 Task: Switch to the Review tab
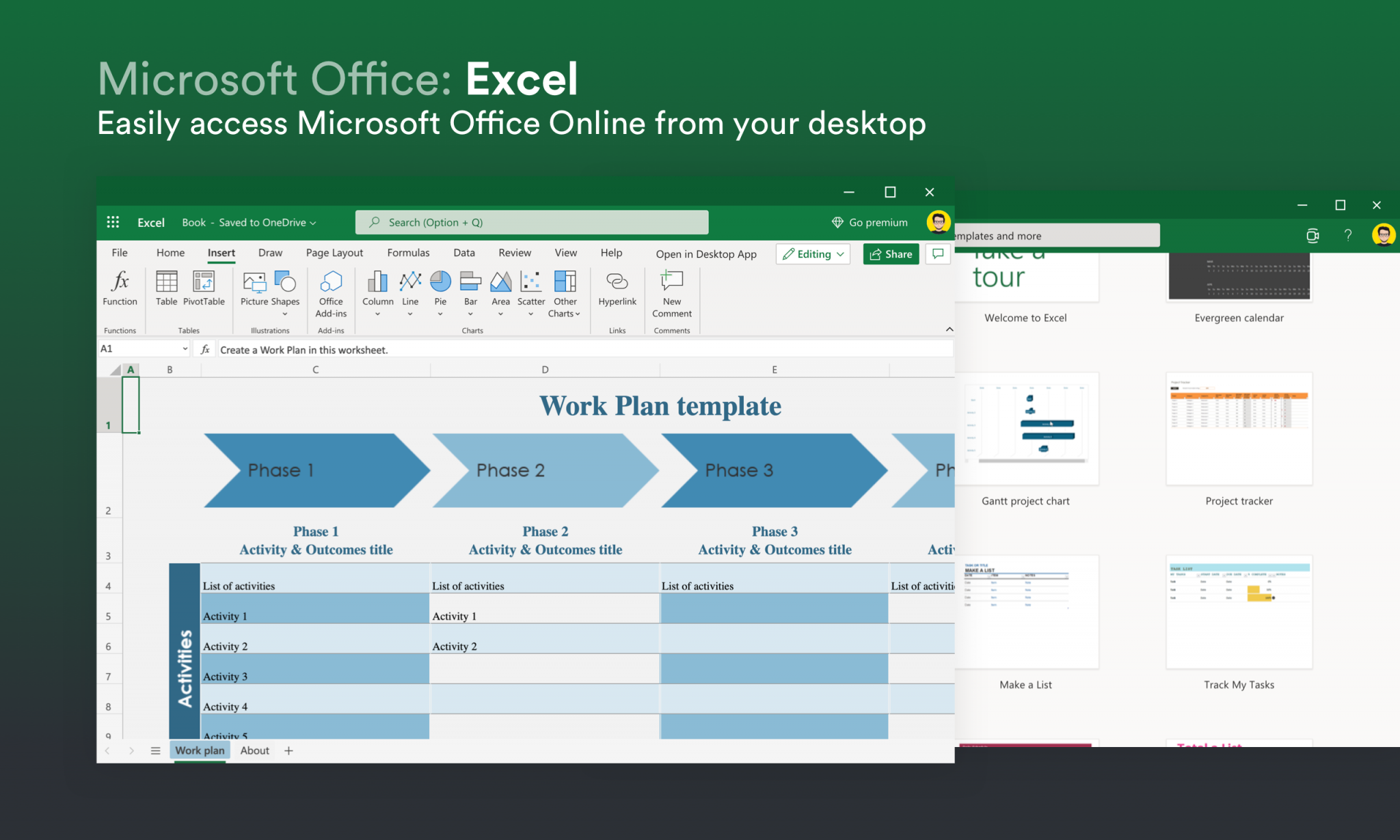tap(515, 253)
